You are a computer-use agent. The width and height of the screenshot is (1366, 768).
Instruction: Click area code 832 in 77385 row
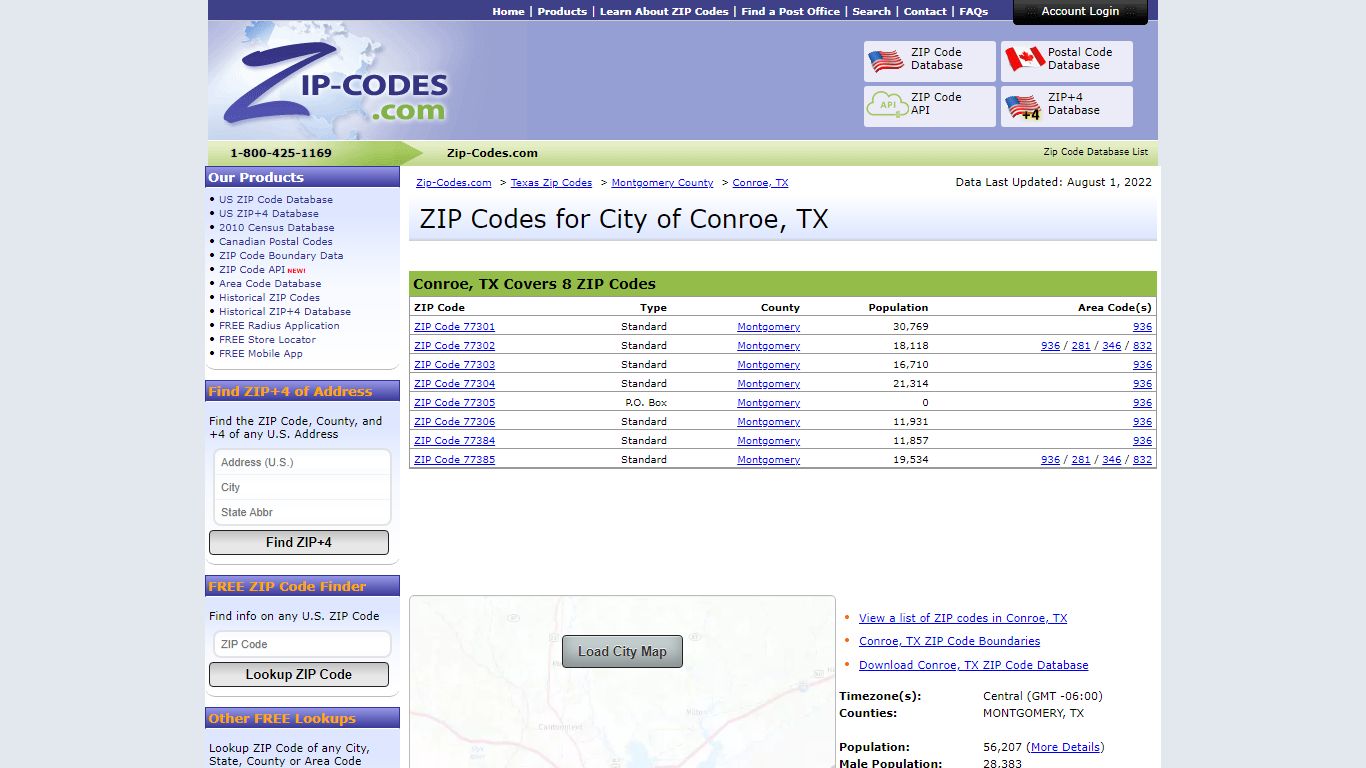(1142, 460)
